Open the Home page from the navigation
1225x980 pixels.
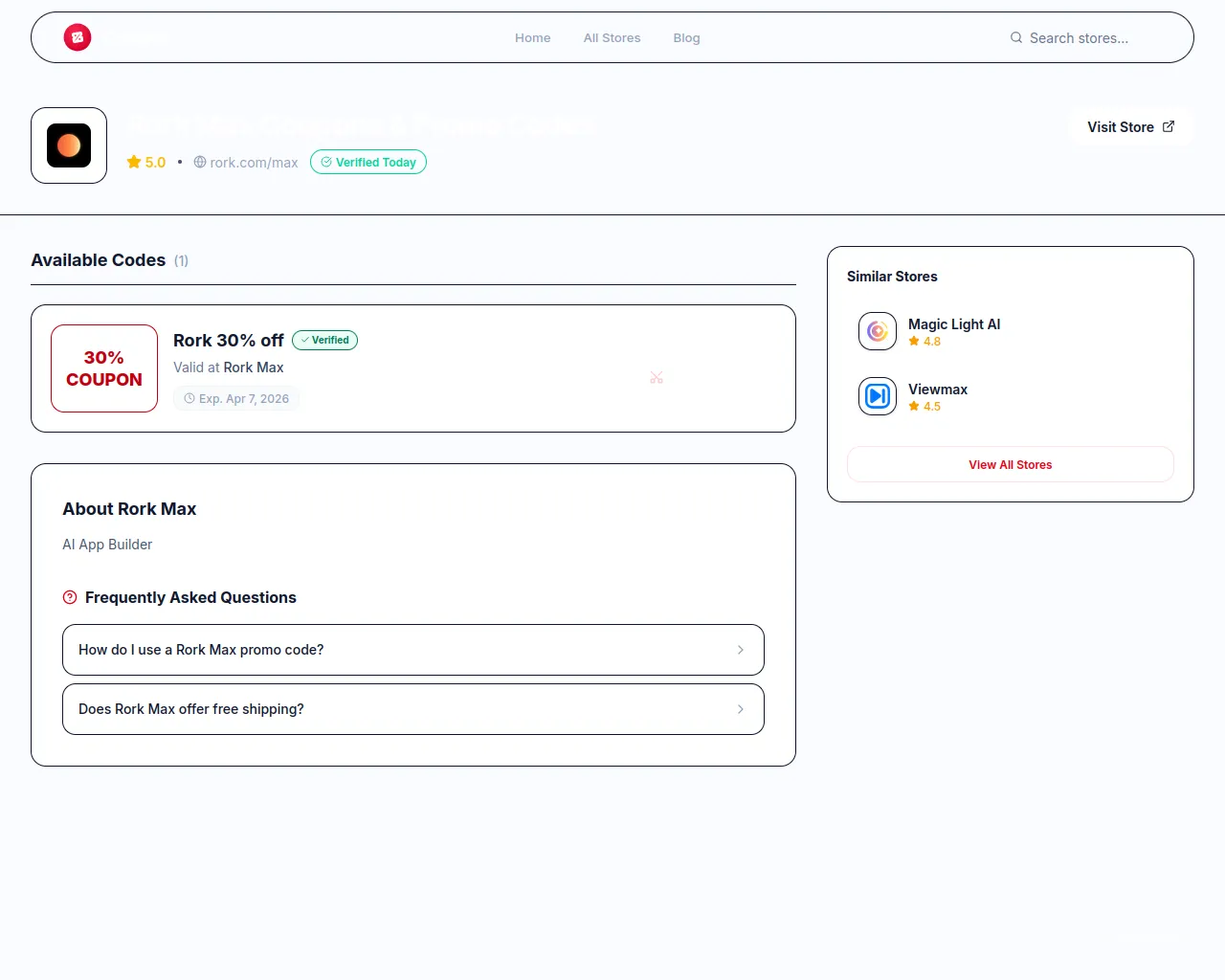(532, 38)
